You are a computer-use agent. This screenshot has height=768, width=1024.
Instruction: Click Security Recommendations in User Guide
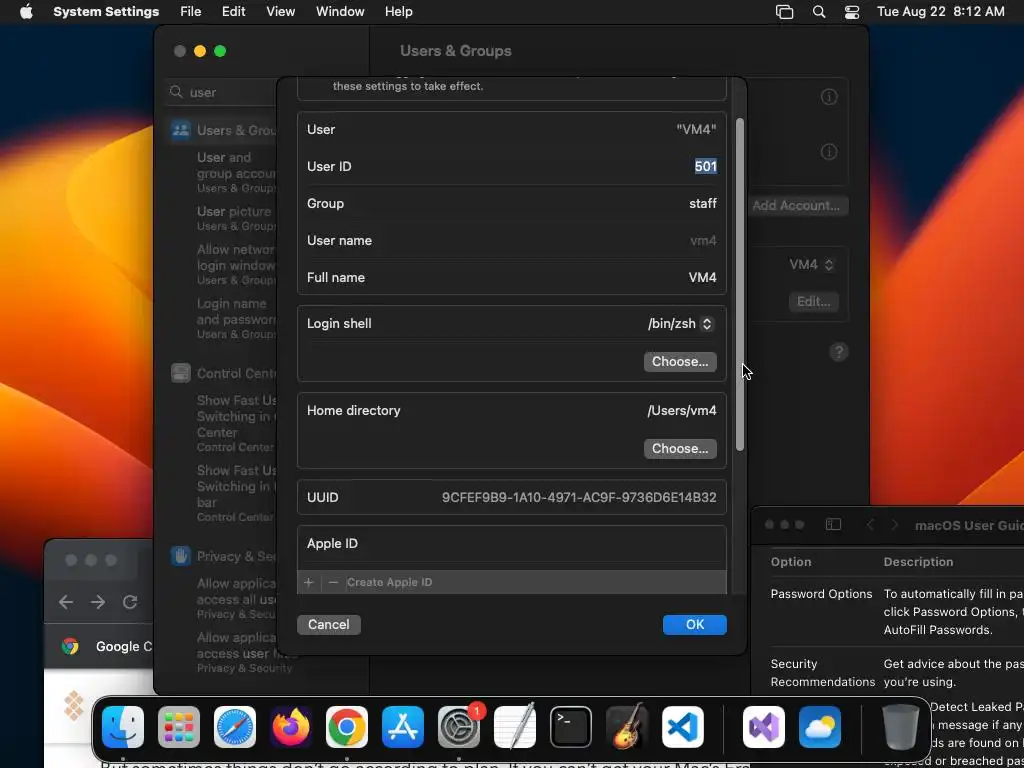(x=822, y=673)
